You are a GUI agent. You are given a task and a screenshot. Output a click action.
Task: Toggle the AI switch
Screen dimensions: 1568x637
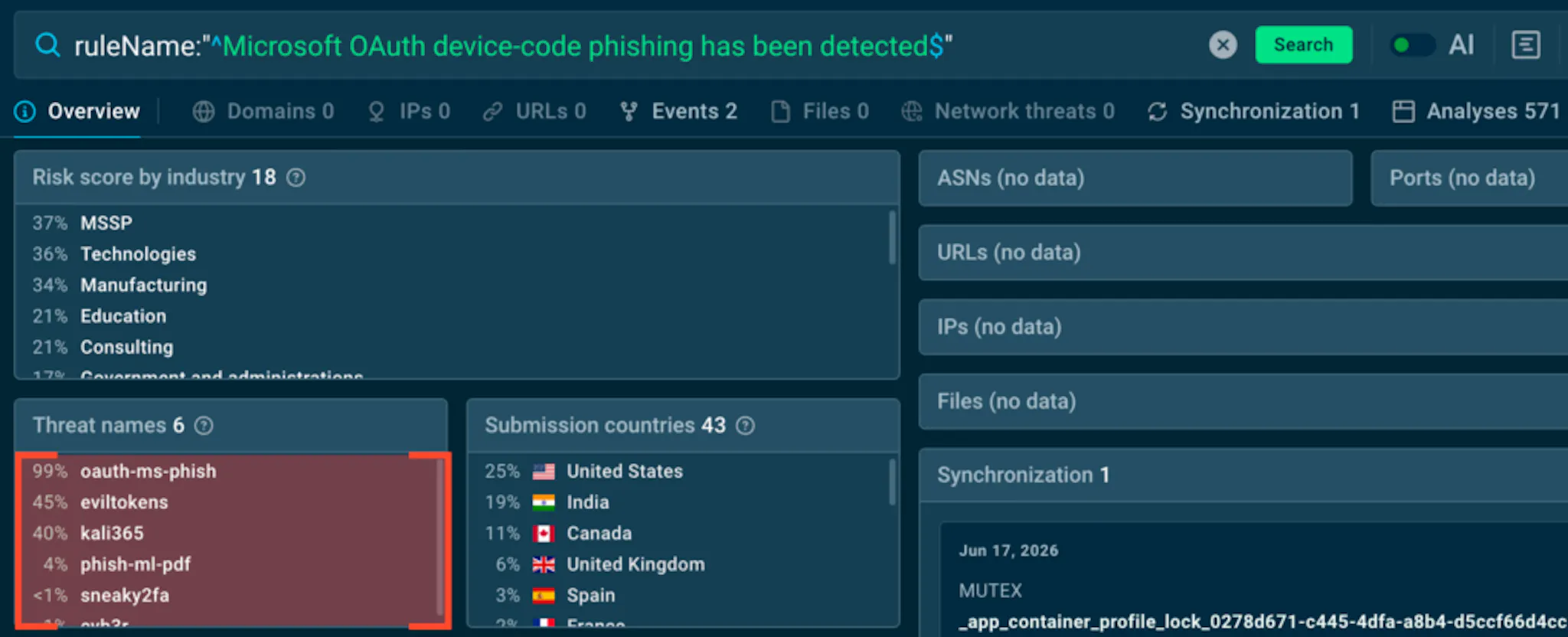1412,45
